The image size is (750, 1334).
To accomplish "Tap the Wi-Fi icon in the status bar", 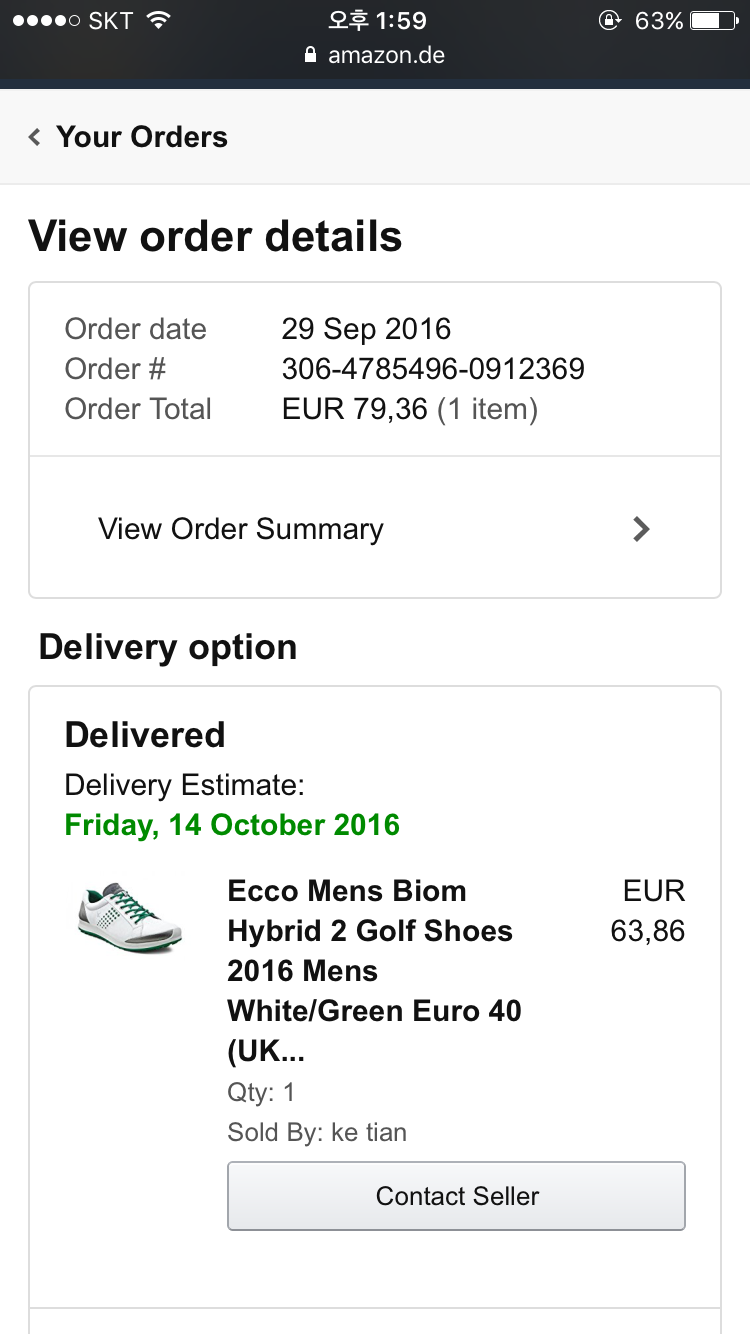I will [157, 20].
